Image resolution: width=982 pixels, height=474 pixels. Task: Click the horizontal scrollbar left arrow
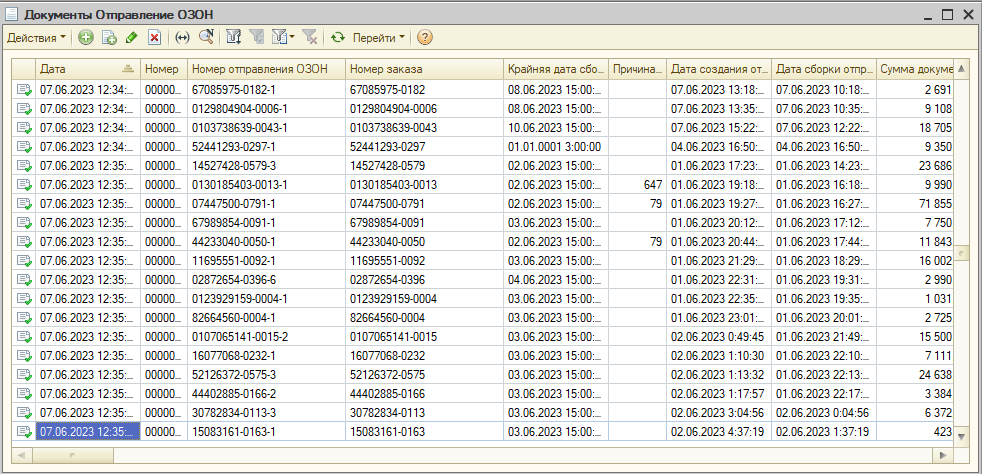point(22,455)
